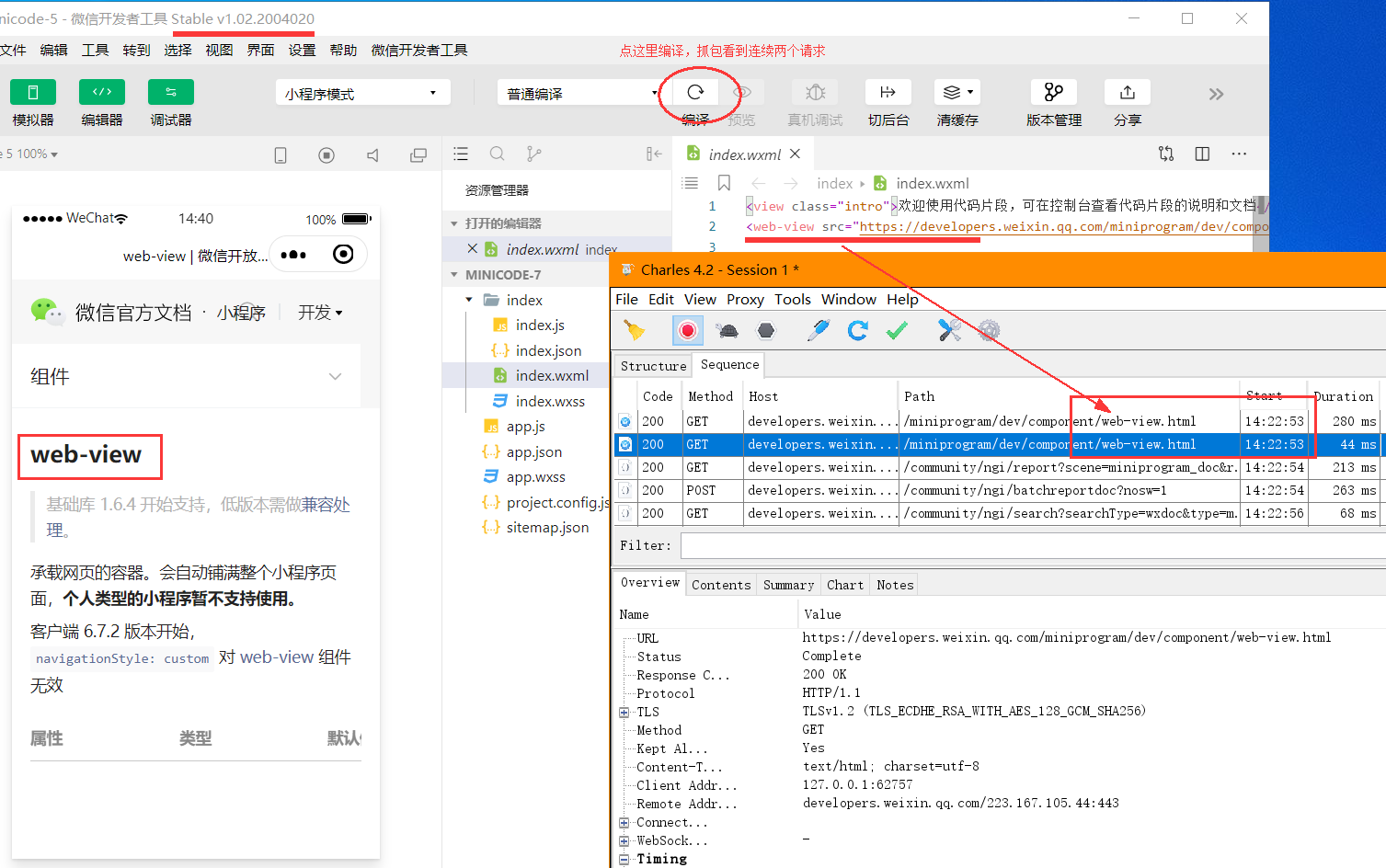
Task: Toggle the 模拟器 simulator panel button
Action: [x=33, y=92]
